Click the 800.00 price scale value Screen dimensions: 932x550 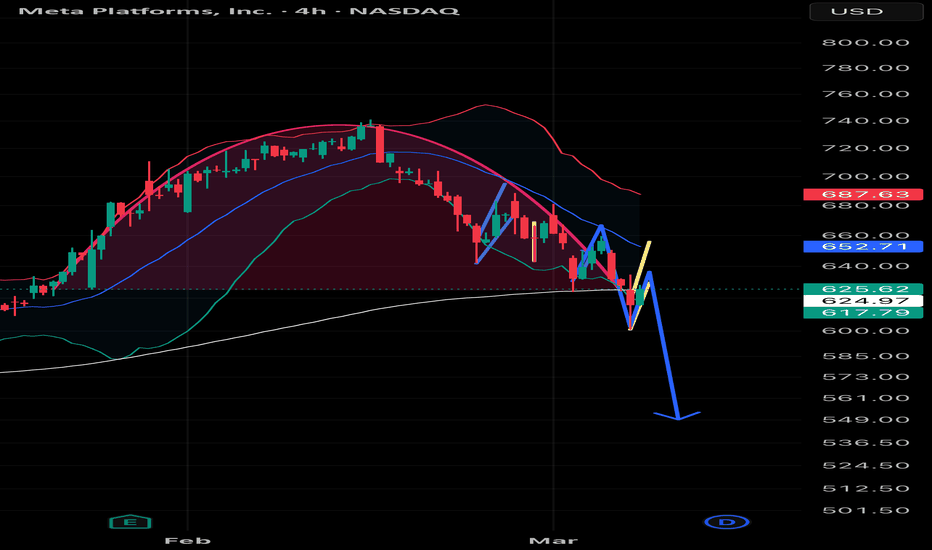865,43
